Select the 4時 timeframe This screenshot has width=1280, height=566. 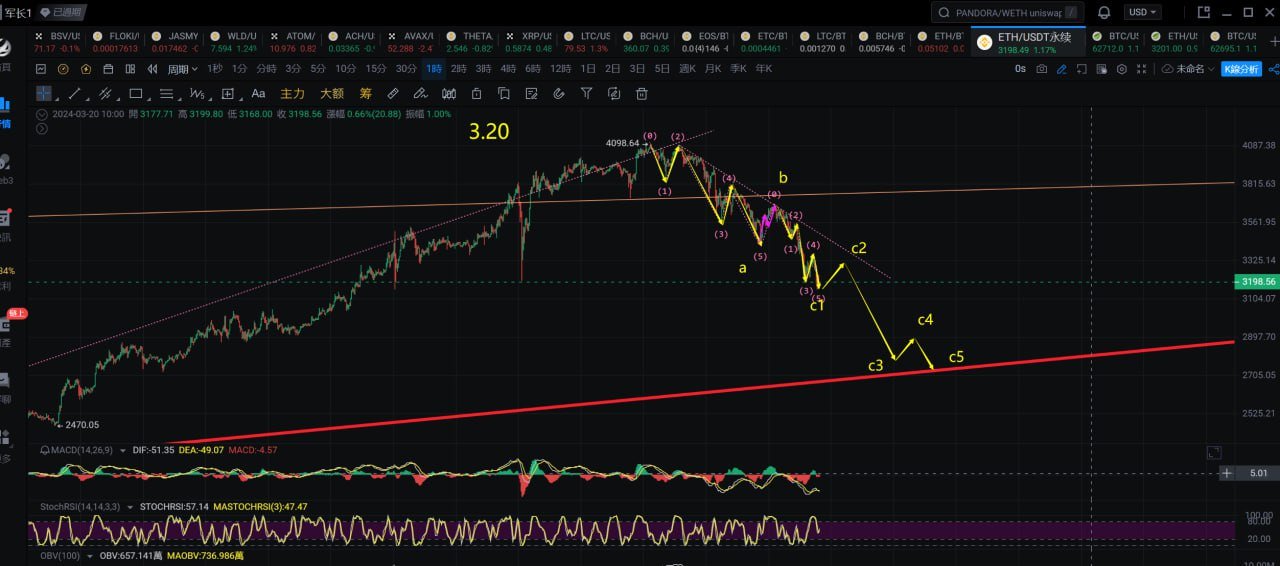tap(508, 69)
